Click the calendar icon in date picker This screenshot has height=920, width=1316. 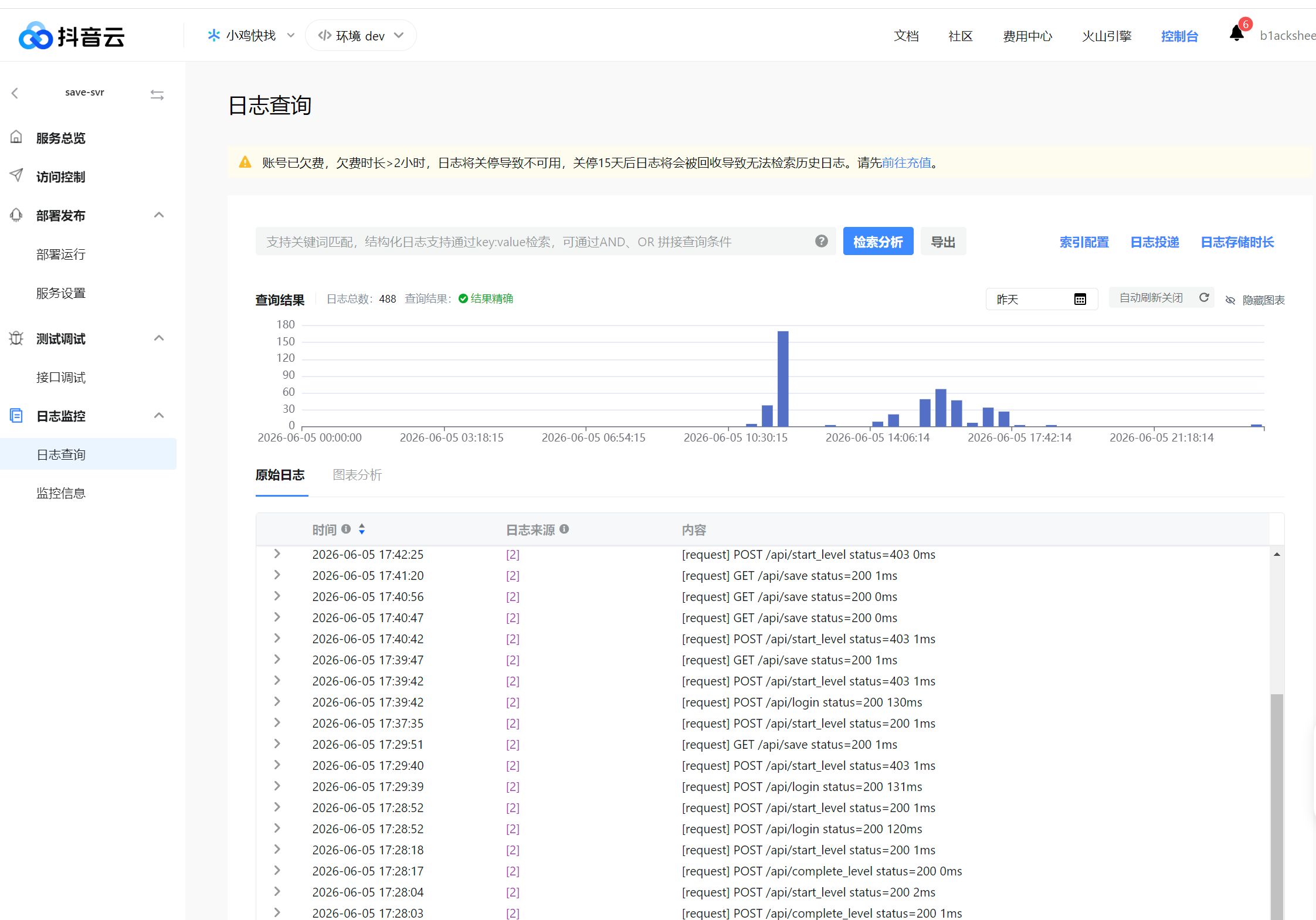coord(1080,299)
